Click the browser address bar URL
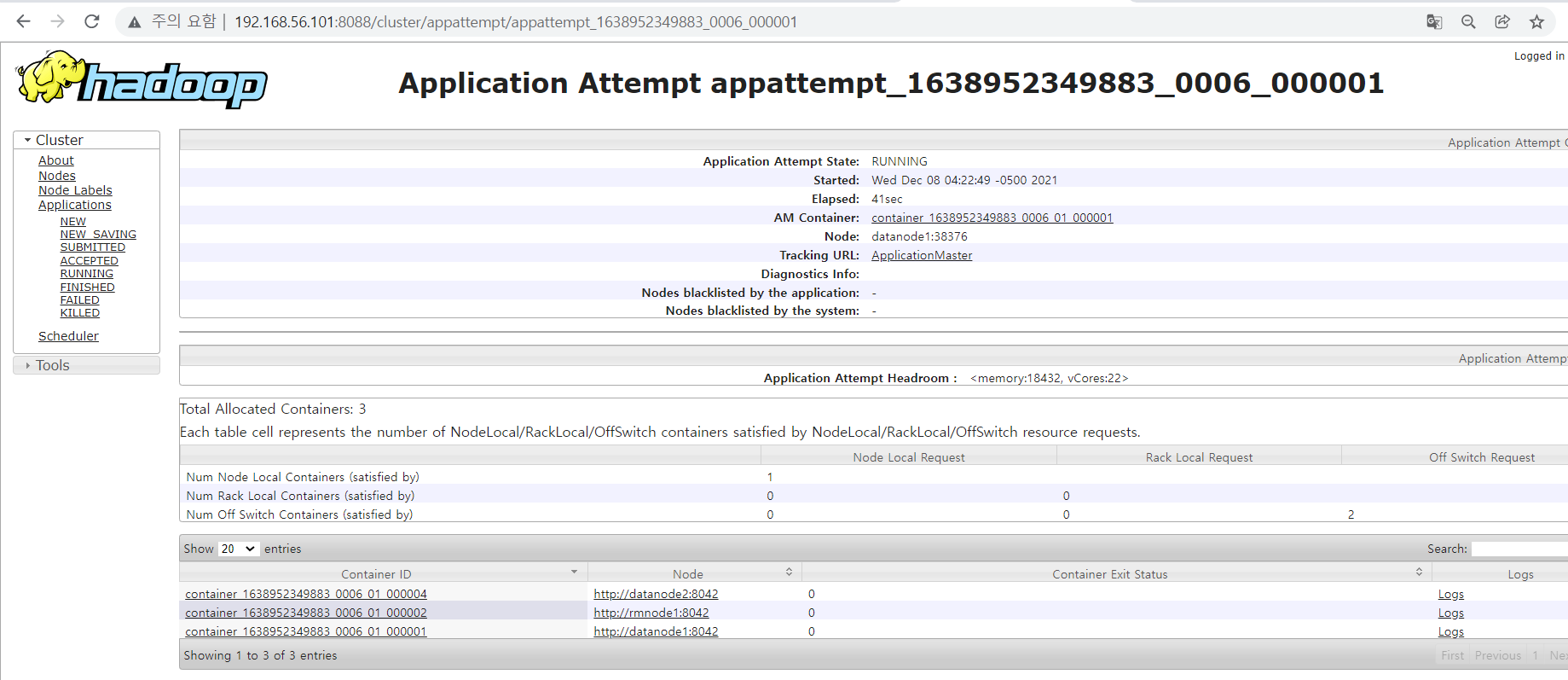Screen dimensions: 1568x680 pos(516,22)
